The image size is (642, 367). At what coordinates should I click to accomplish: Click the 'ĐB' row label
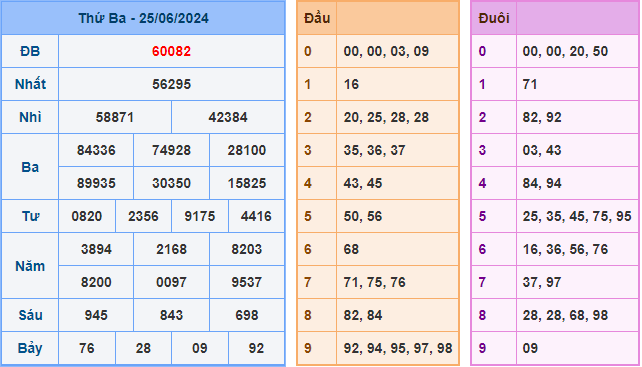30,51
